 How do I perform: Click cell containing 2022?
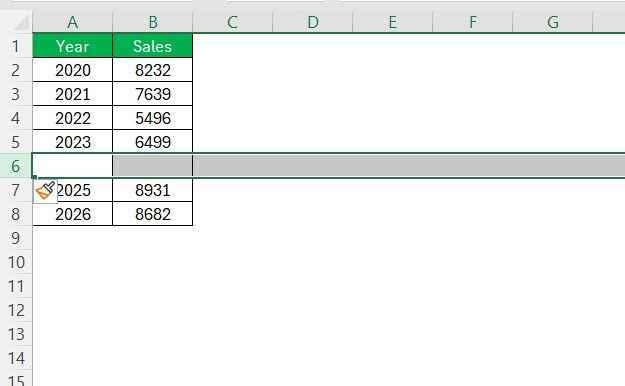point(73,118)
